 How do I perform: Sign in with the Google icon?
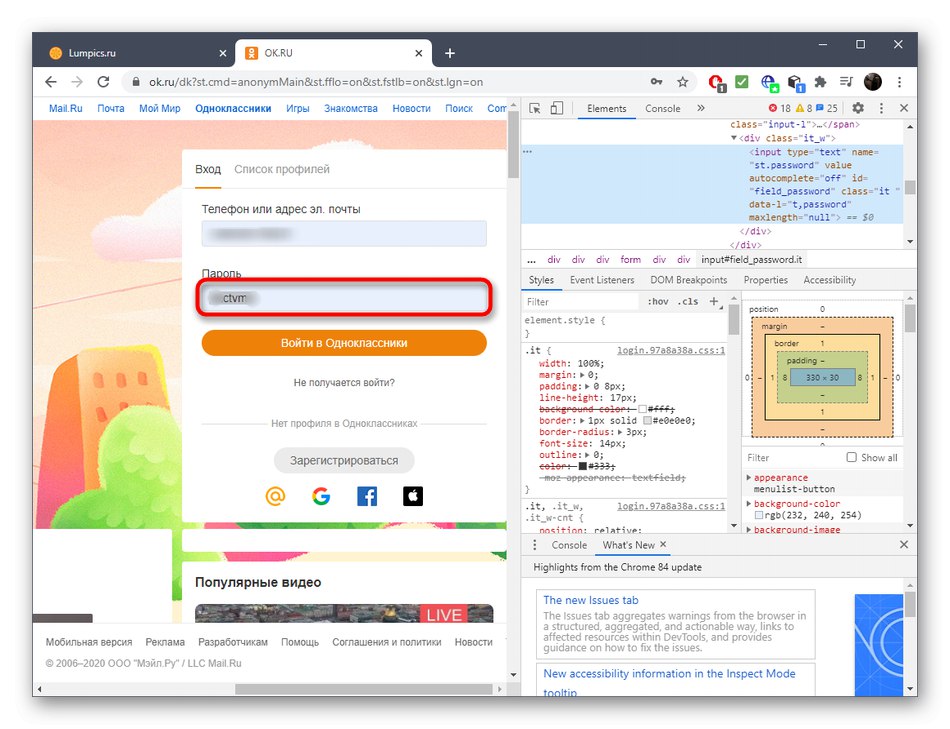[321, 496]
